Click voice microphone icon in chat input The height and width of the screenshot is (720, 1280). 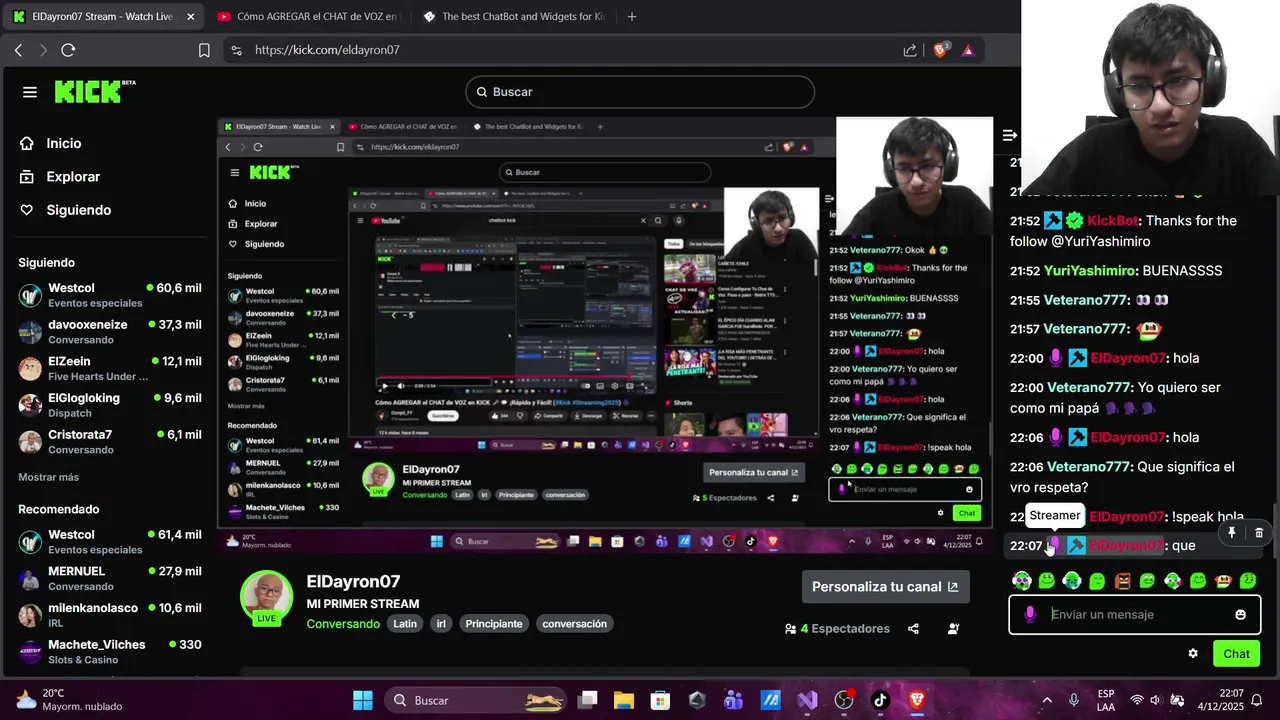coord(1030,615)
